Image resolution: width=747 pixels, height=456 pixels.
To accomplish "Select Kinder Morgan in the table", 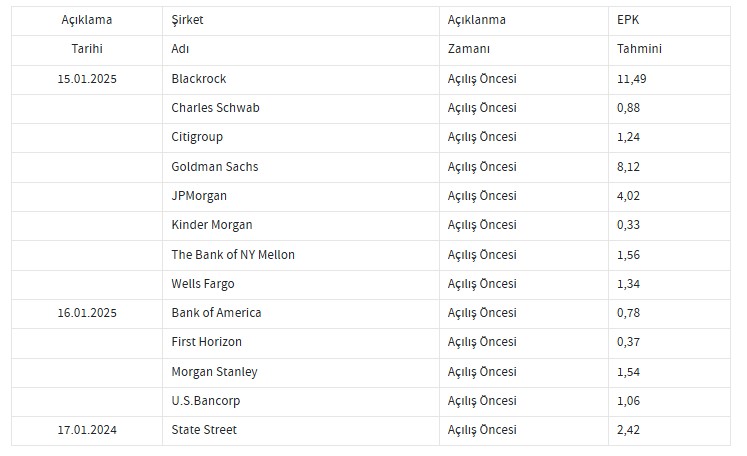I will pyautogui.click(x=212, y=225).
